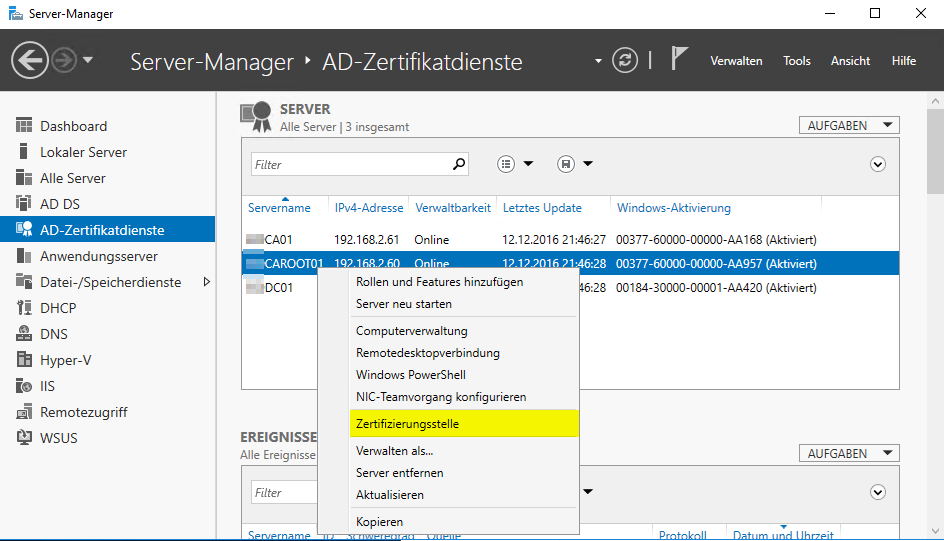Open the dropdown arrow beside the list options icon

point(528,164)
